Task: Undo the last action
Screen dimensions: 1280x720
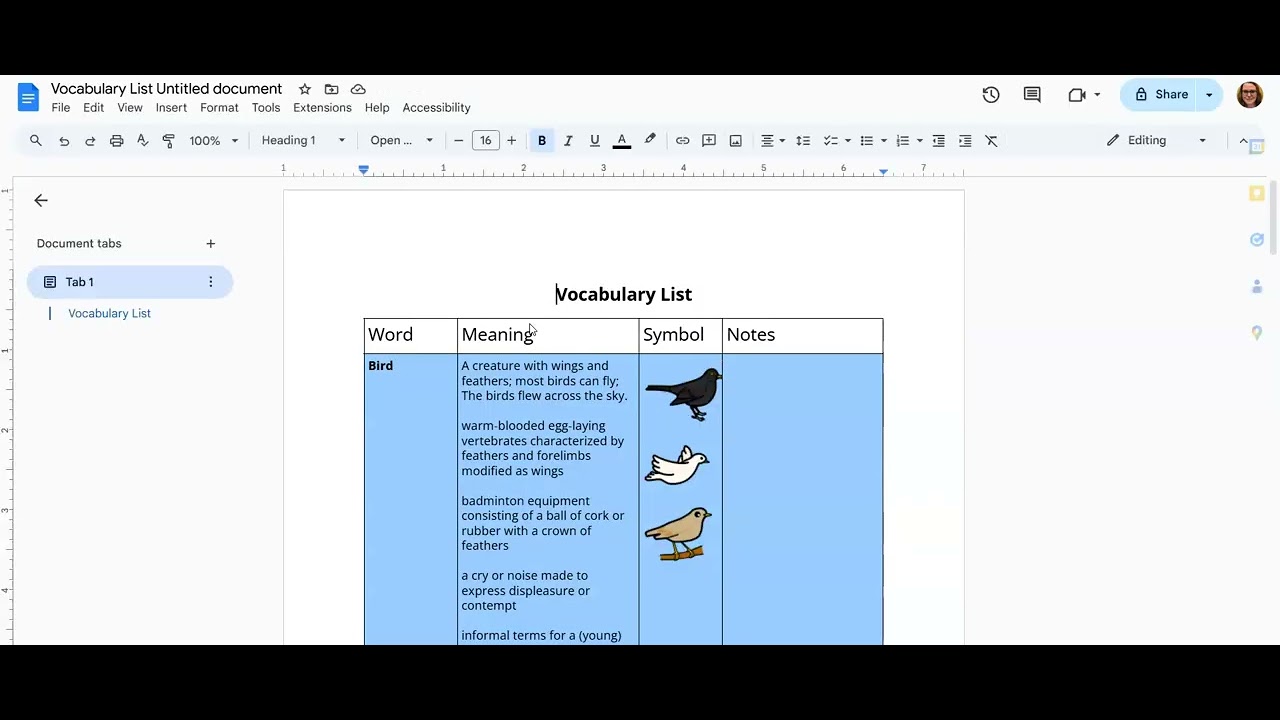Action: coord(64,141)
